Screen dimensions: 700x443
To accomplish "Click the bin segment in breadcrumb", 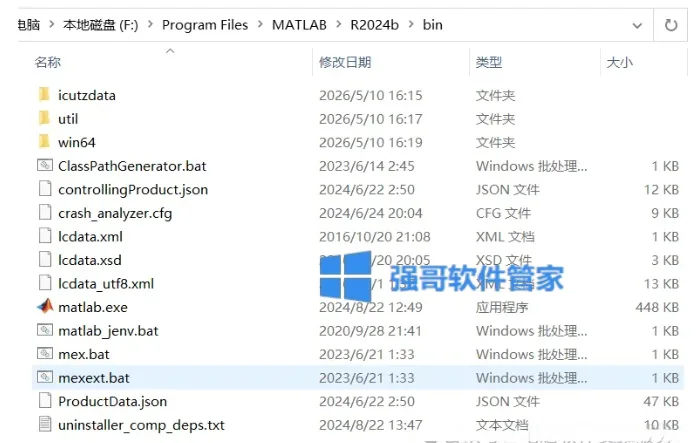I will coord(433,25).
